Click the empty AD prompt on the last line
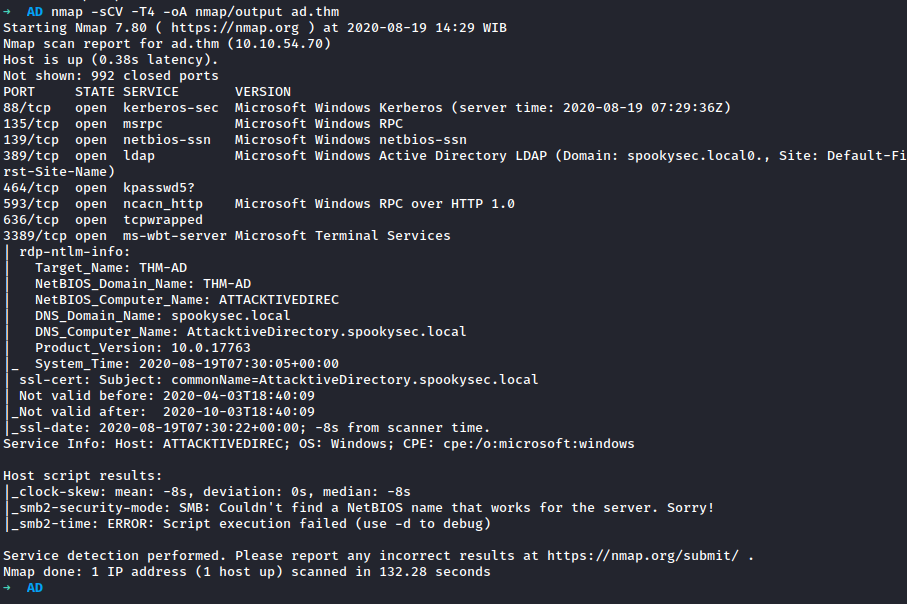 click(34, 587)
